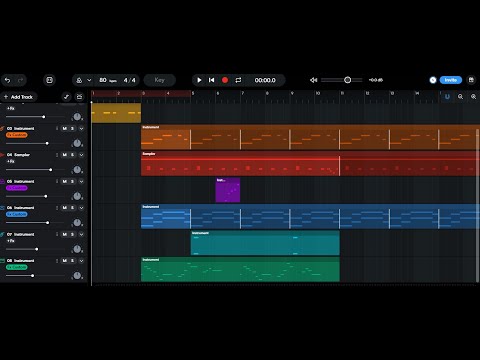Click bar 5 on timeline ruler
The height and width of the screenshot is (360, 480).
pos(193,93)
